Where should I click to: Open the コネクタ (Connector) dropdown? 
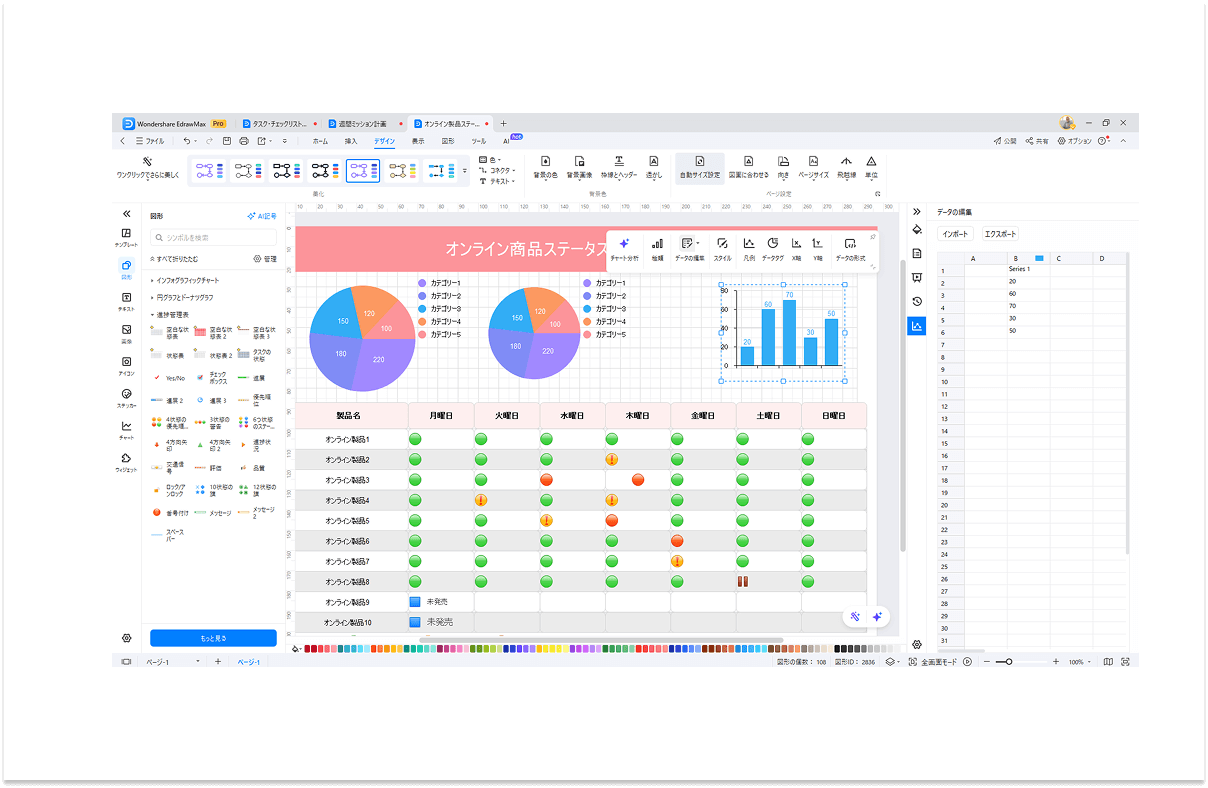tap(497, 170)
